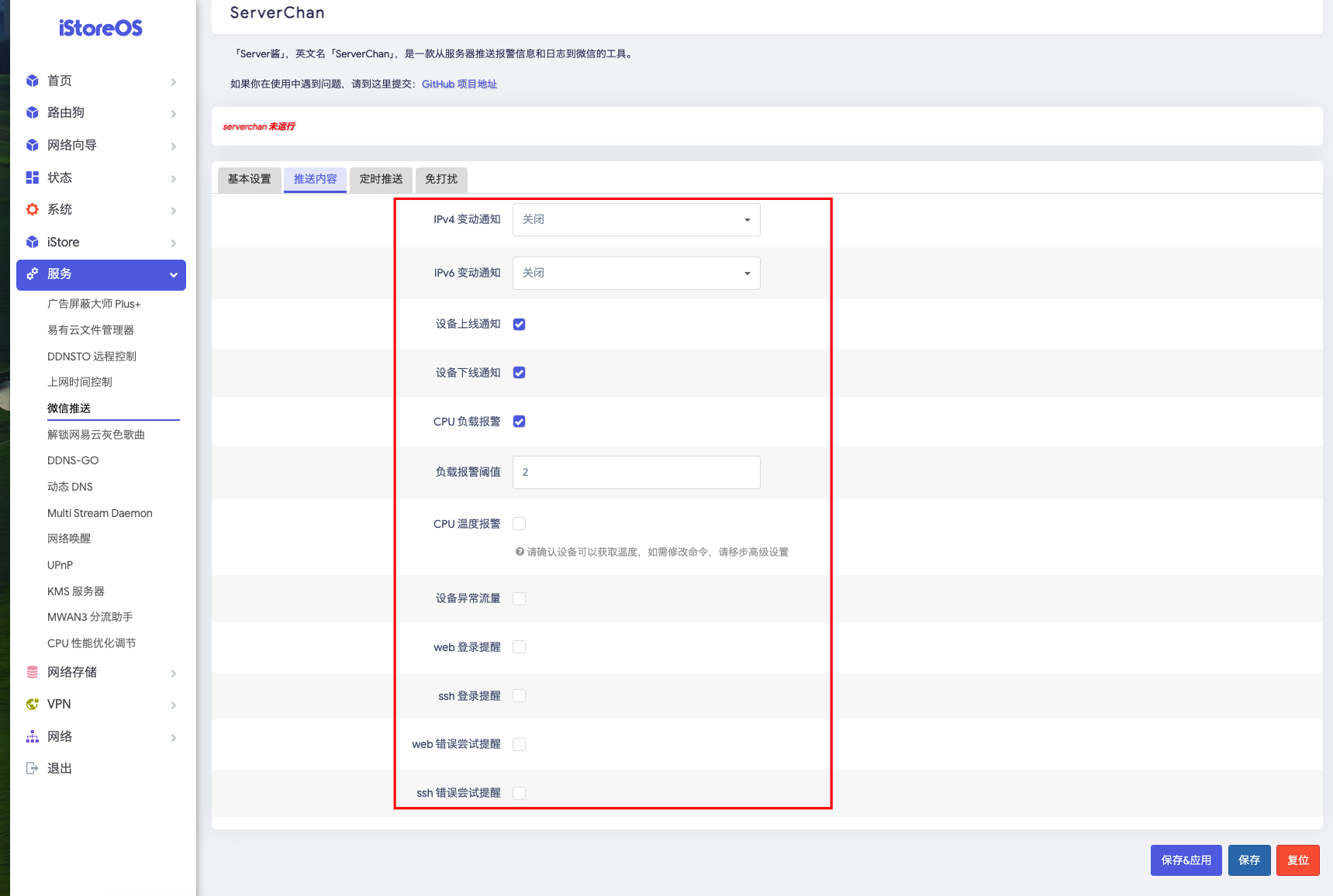Image resolution: width=1333 pixels, height=896 pixels.
Task: Open the 首页 home icon in sidebar
Action: [x=32, y=80]
